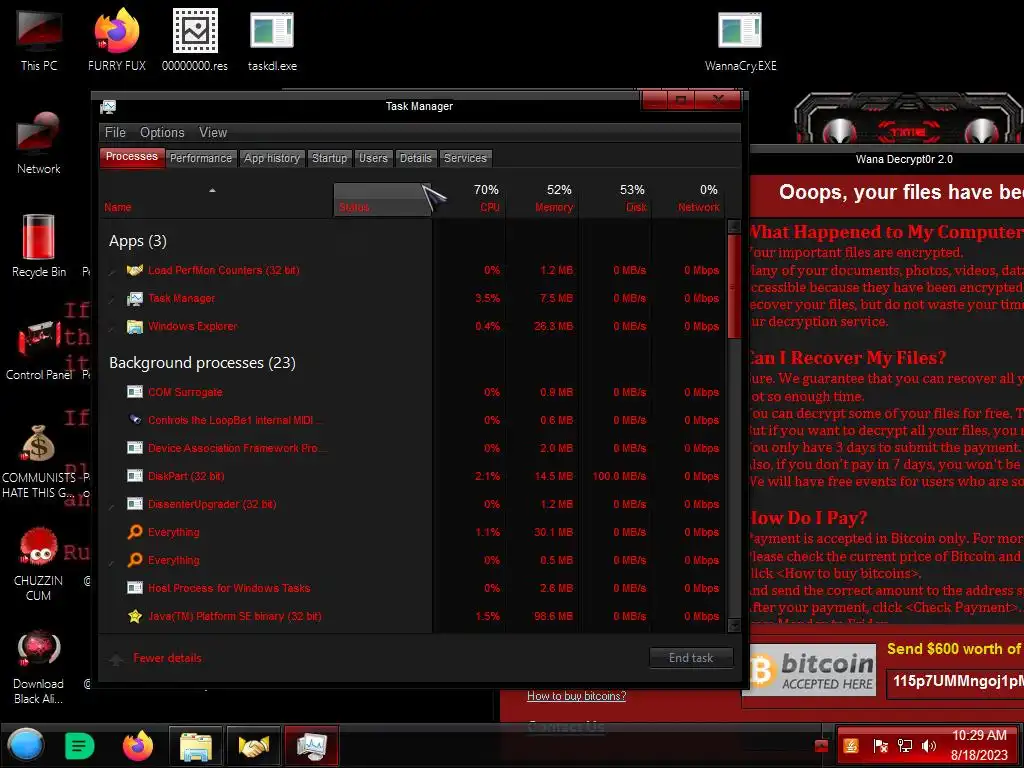Click the scrollbar down arrow in Task Manager

(734, 625)
